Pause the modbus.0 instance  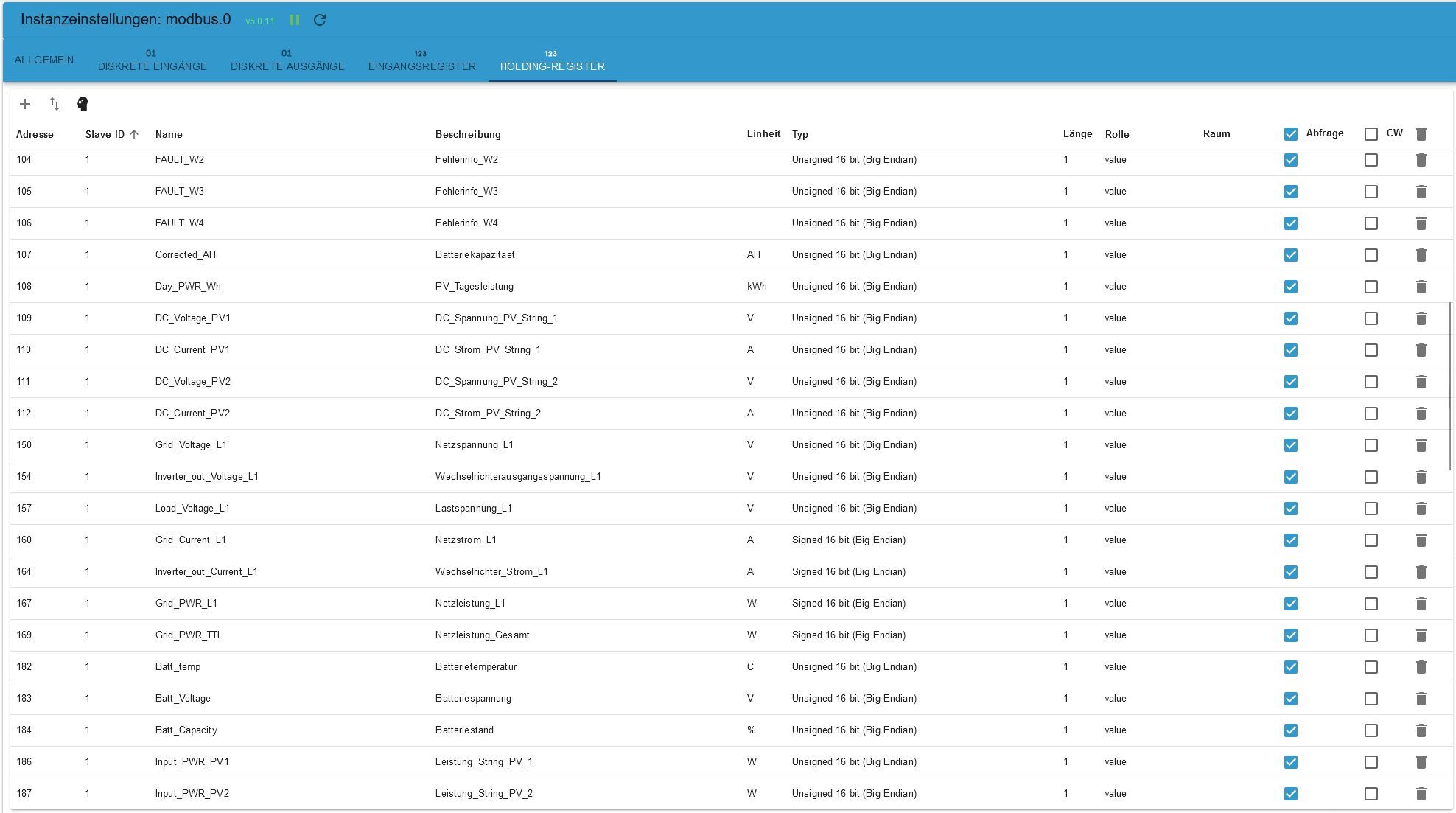point(295,20)
